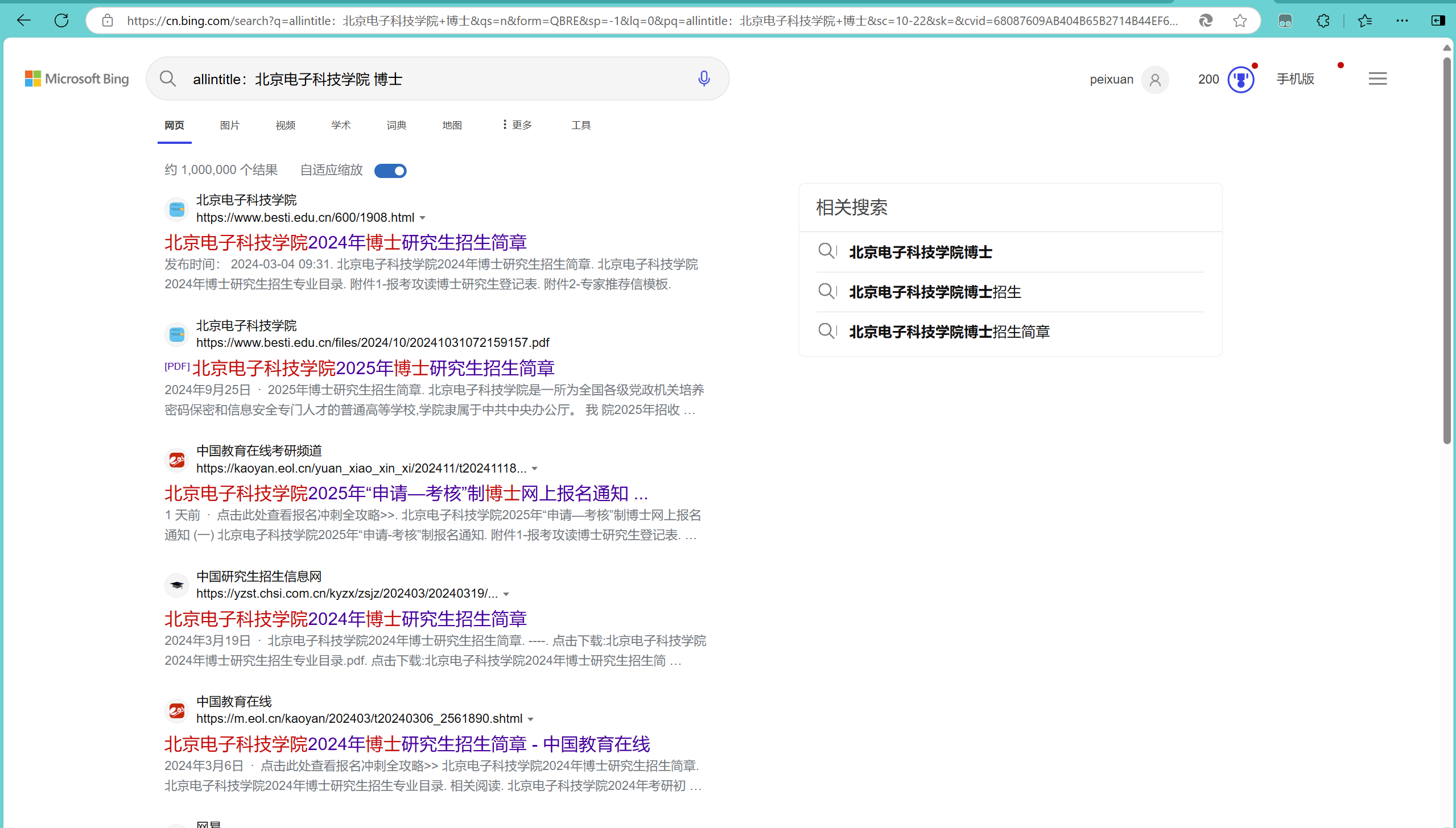Expand the arrow after the kaoyan.eol.cn URL
This screenshot has width=1456, height=828.
[535, 469]
